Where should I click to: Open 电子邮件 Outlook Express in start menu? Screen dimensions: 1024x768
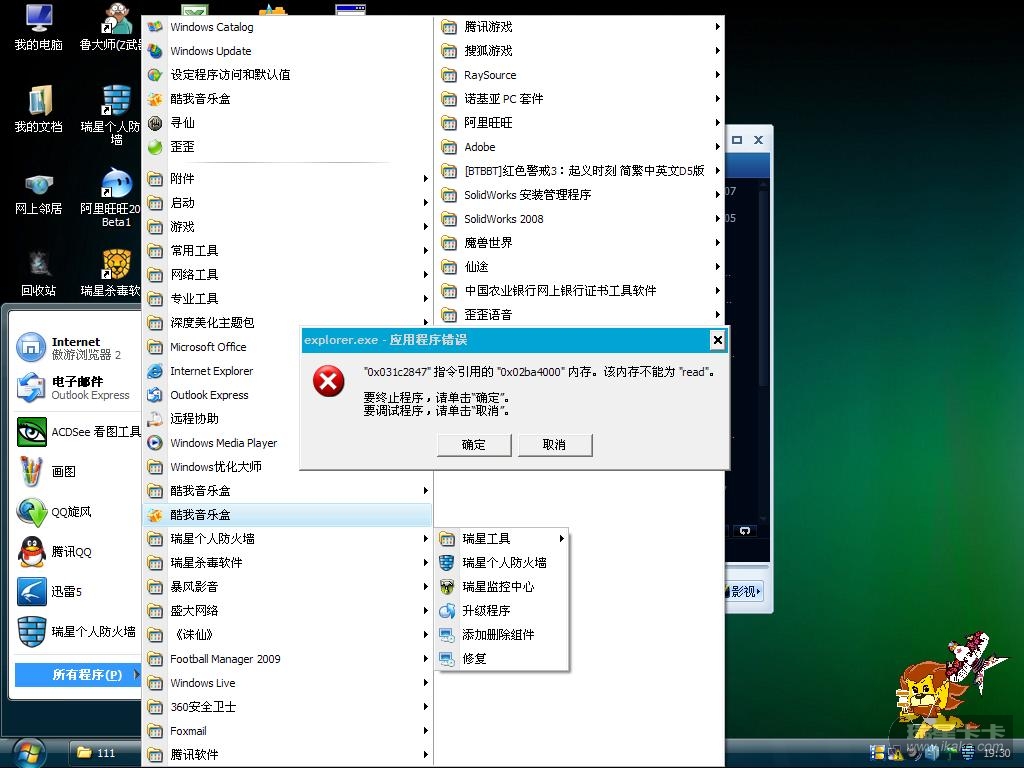click(x=77, y=388)
